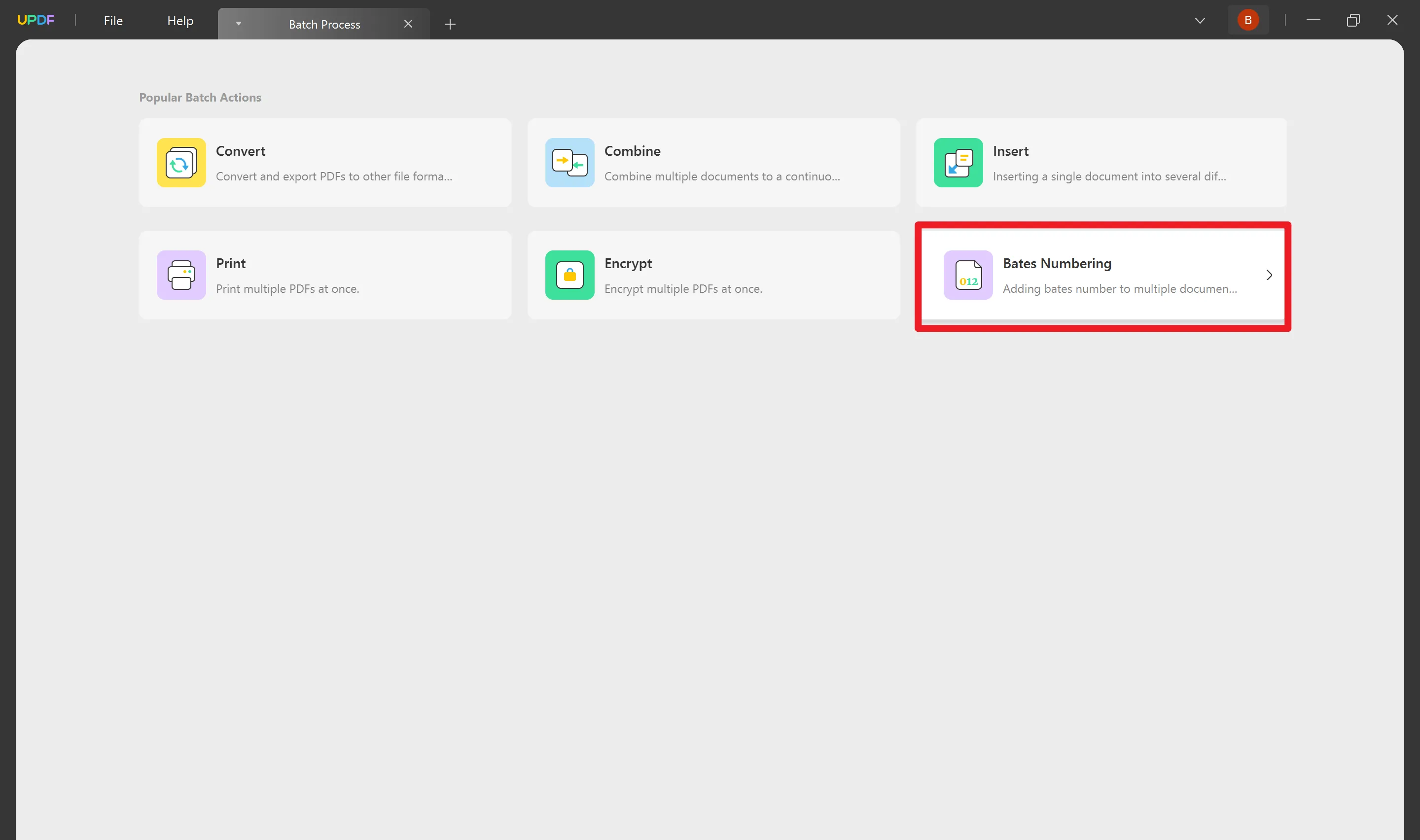Viewport: 1420px width, 840px height.
Task: Click the Combine batch action icon
Action: point(570,162)
